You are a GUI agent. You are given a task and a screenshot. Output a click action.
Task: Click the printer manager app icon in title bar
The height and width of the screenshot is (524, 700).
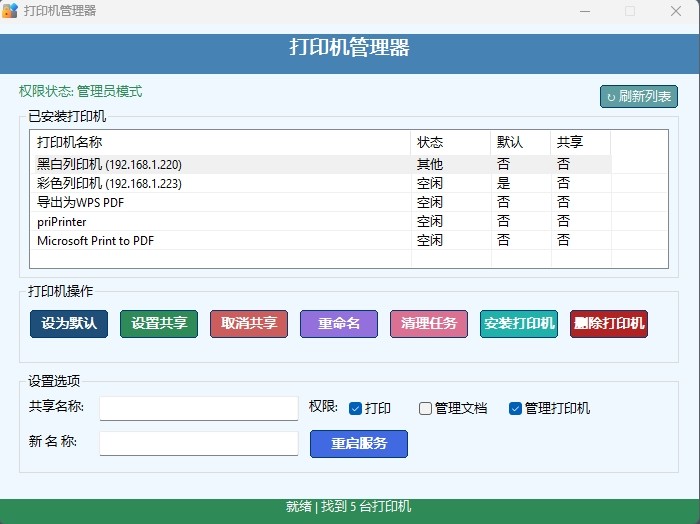click(10, 11)
